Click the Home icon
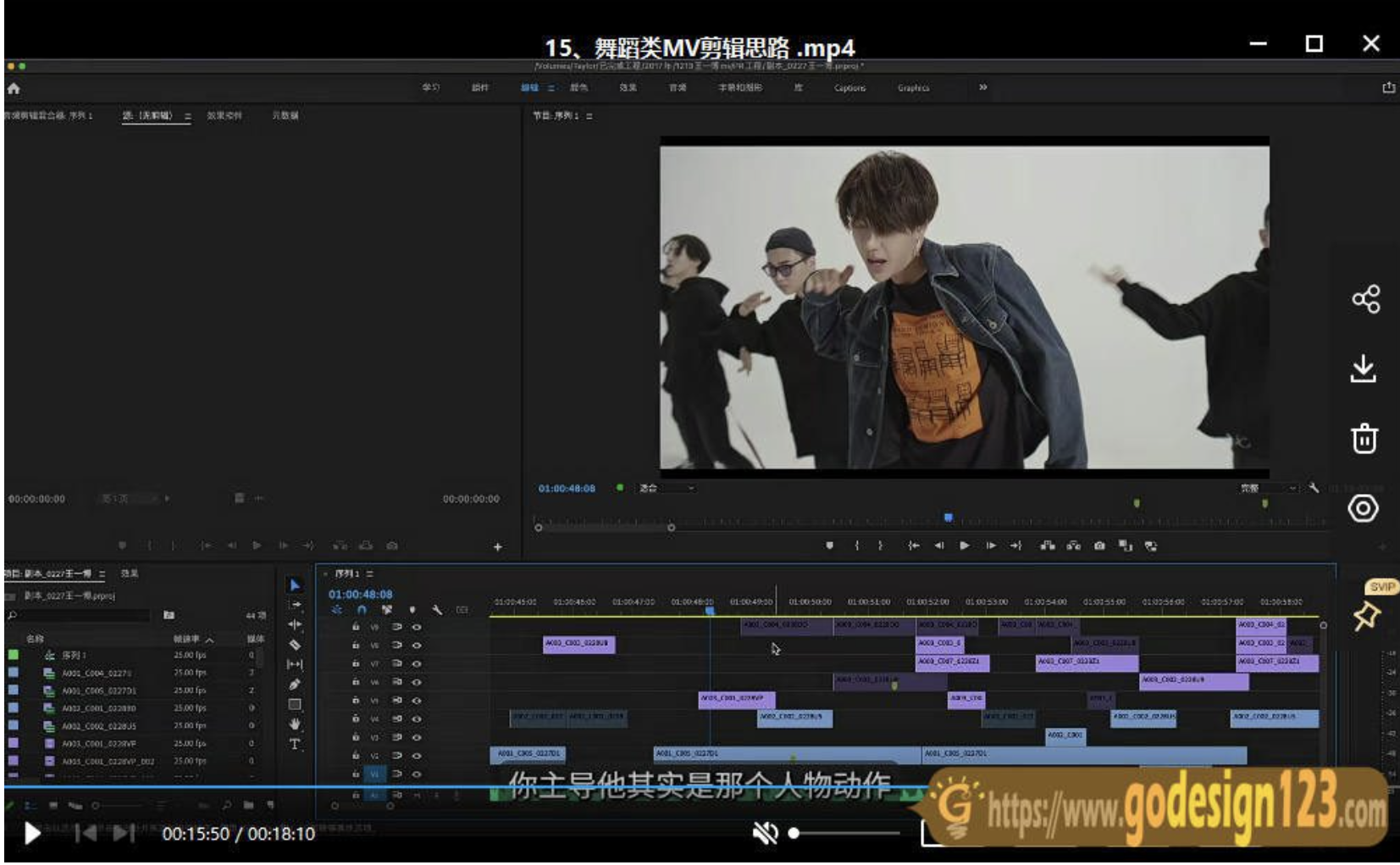 click(x=14, y=88)
